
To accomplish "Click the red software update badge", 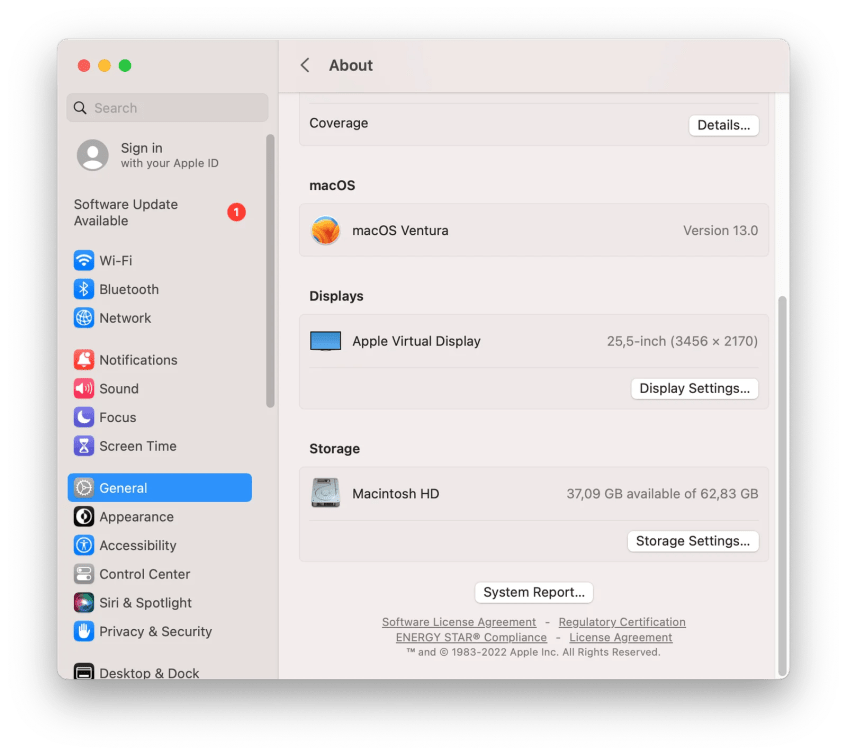I will click(x=236, y=212).
